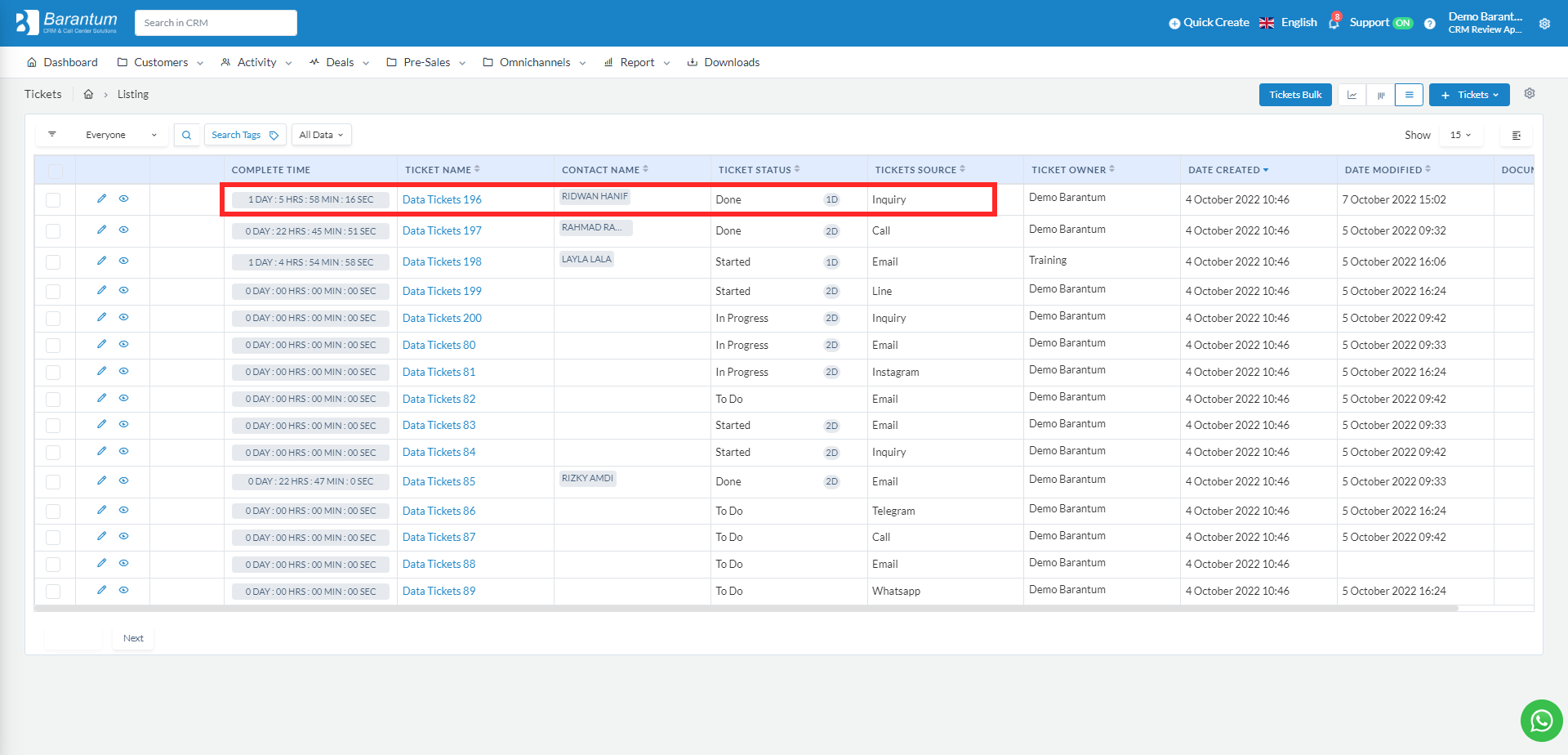Click the breadcrumb home icon

(88, 94)
